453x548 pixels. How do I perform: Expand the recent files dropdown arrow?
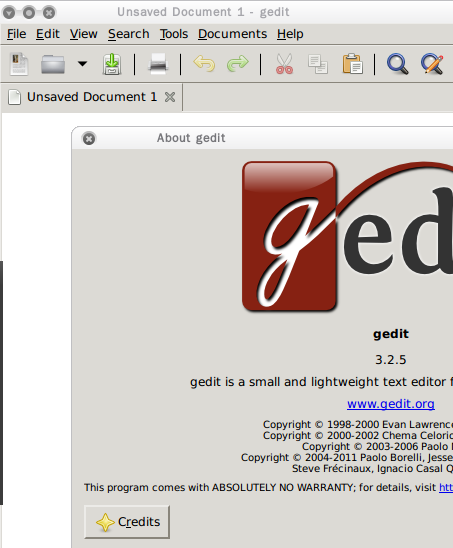click(82, 64)
